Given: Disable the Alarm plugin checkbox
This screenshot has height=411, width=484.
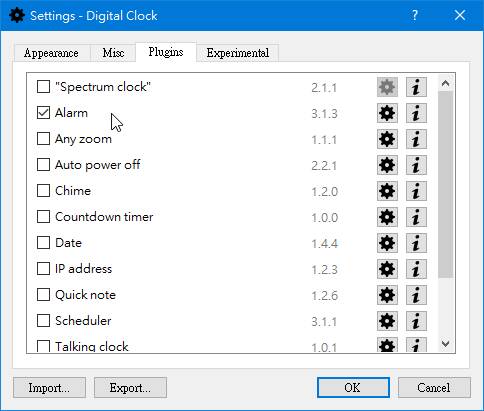Looking at the screenshot, I should coord(43,113).
